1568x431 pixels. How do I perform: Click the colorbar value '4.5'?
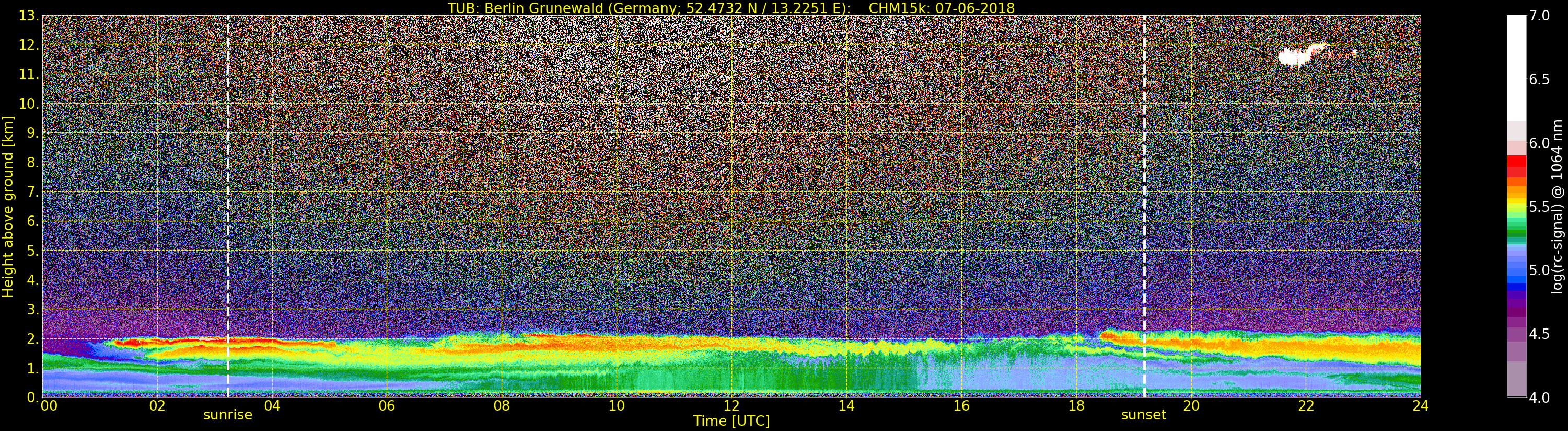click(1539, 334)
